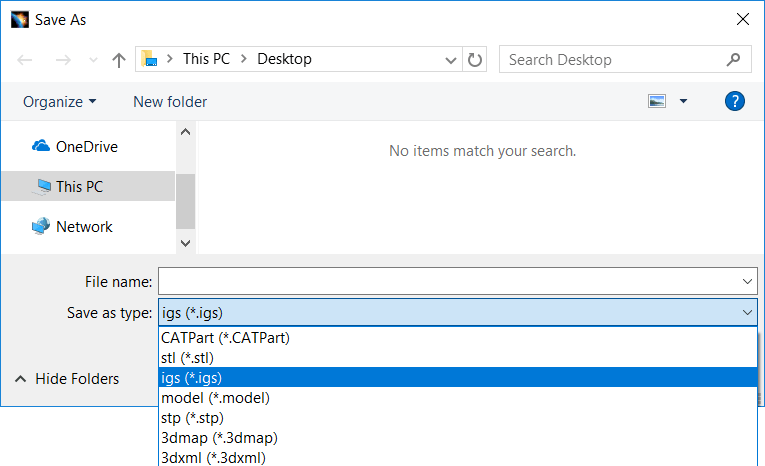Click the change view icon
The height and width of the screenshot is (466, 765).
657,101
